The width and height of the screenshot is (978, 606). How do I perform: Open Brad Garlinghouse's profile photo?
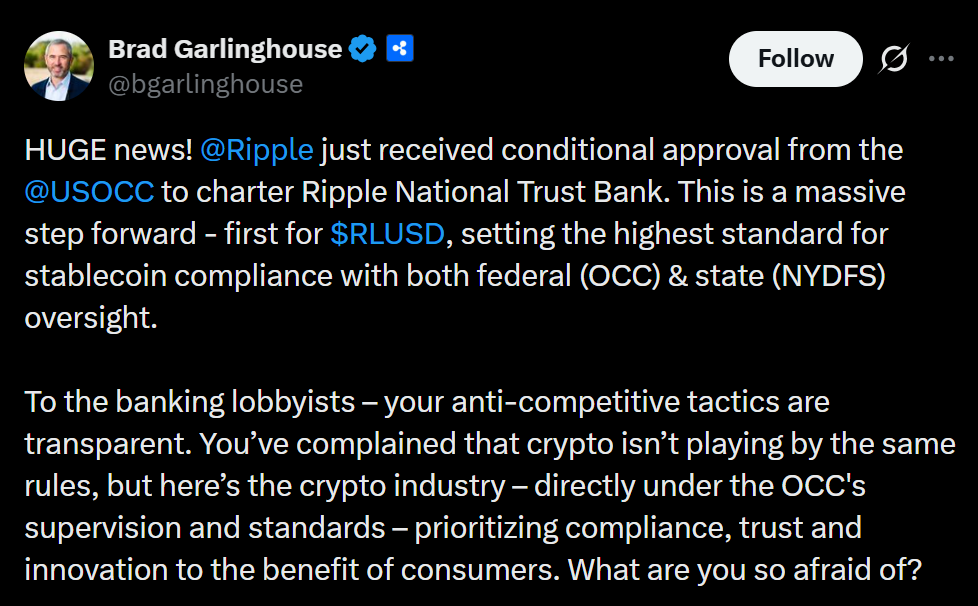tap(58, 66)
